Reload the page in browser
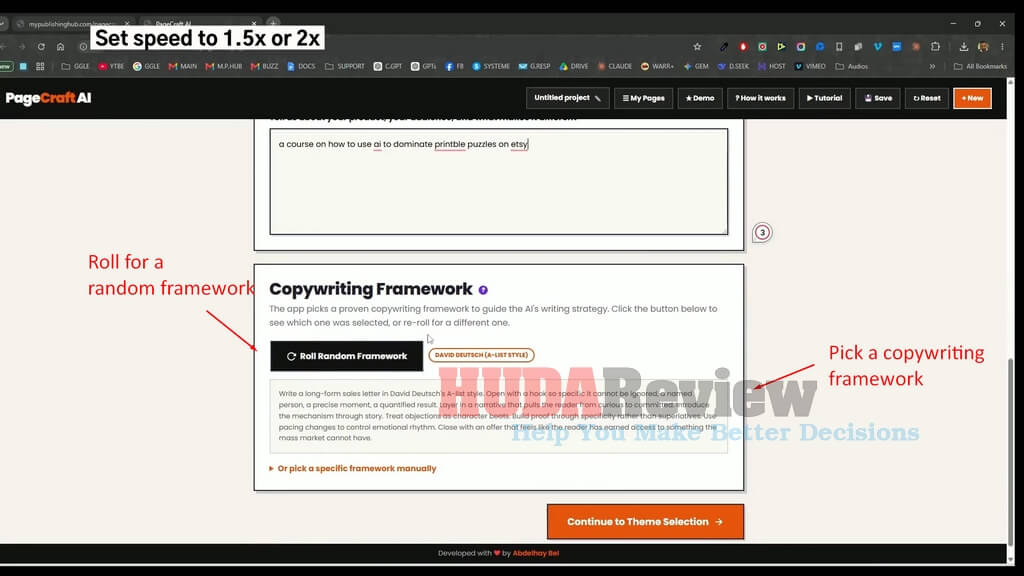The image size is (1024, 576). (41, 47)
